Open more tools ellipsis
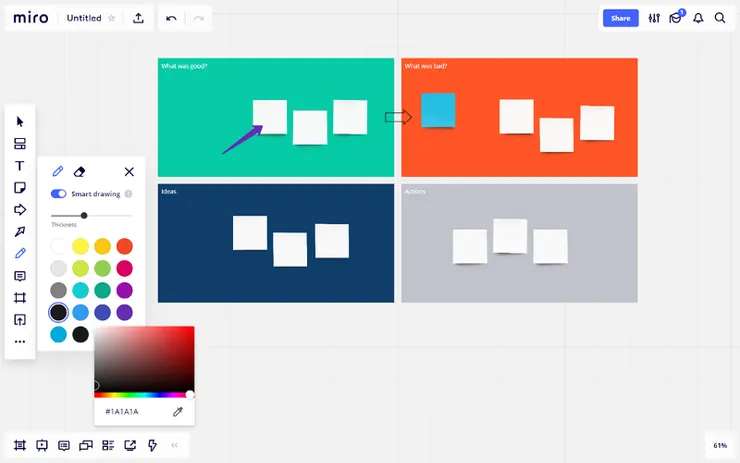This screenshot has height=463, width=740. (x=20, y=341)
